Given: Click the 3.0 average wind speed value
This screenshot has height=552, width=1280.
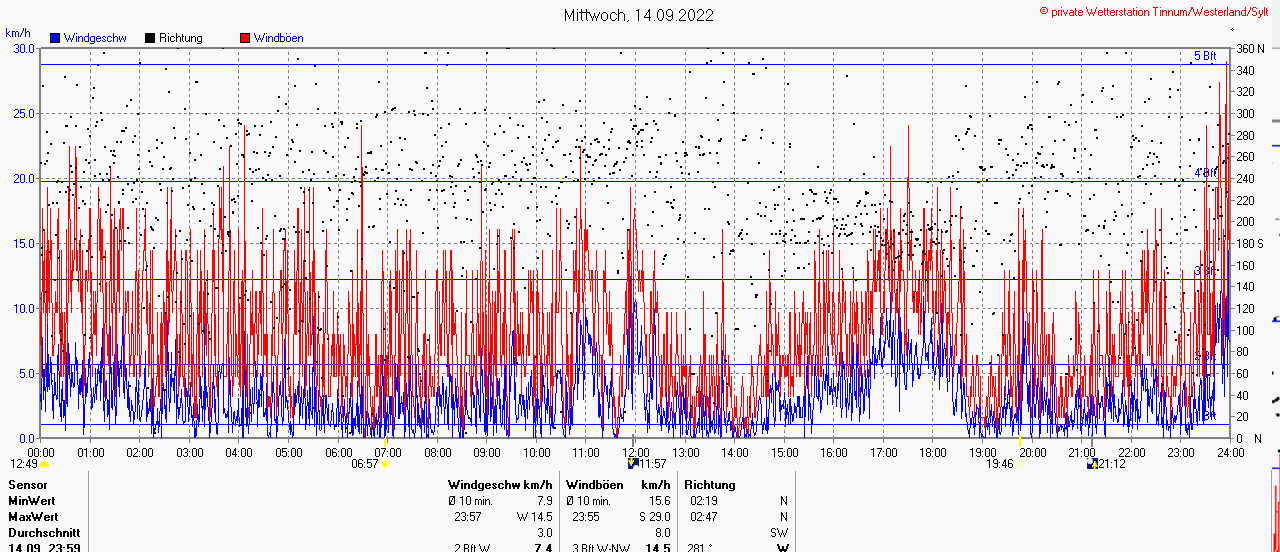Looking at the screenshot, I should point(545,533).
